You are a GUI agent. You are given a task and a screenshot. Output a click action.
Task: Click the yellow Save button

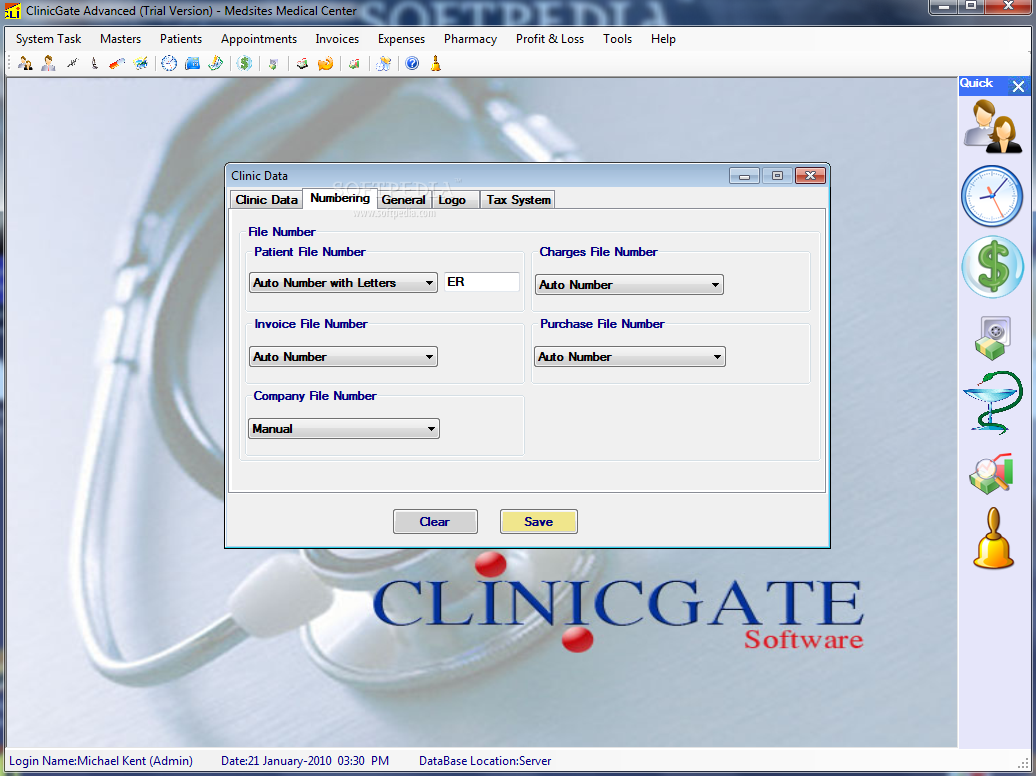point(538,522)
